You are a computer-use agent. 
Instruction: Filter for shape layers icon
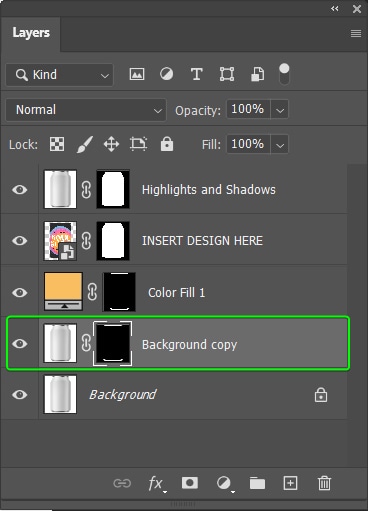coord(227,74)
